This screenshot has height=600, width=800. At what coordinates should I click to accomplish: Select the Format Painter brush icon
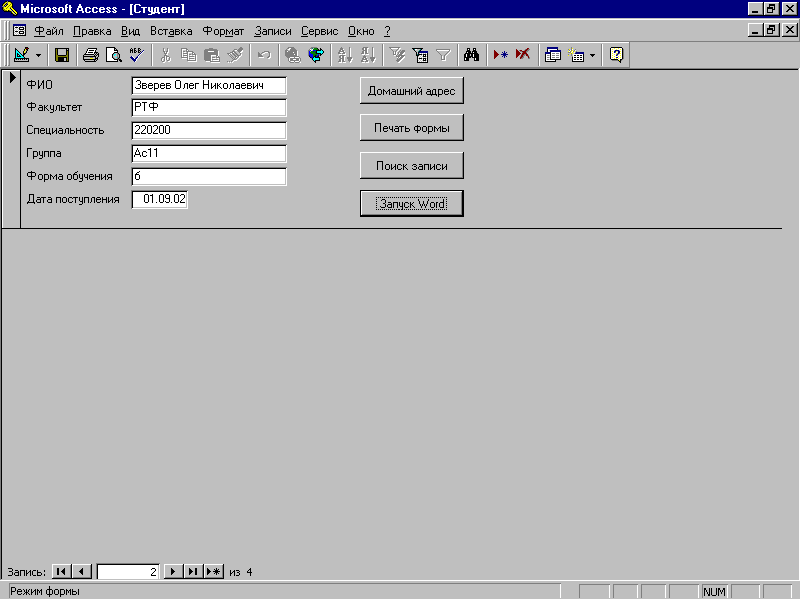point(235,55)
